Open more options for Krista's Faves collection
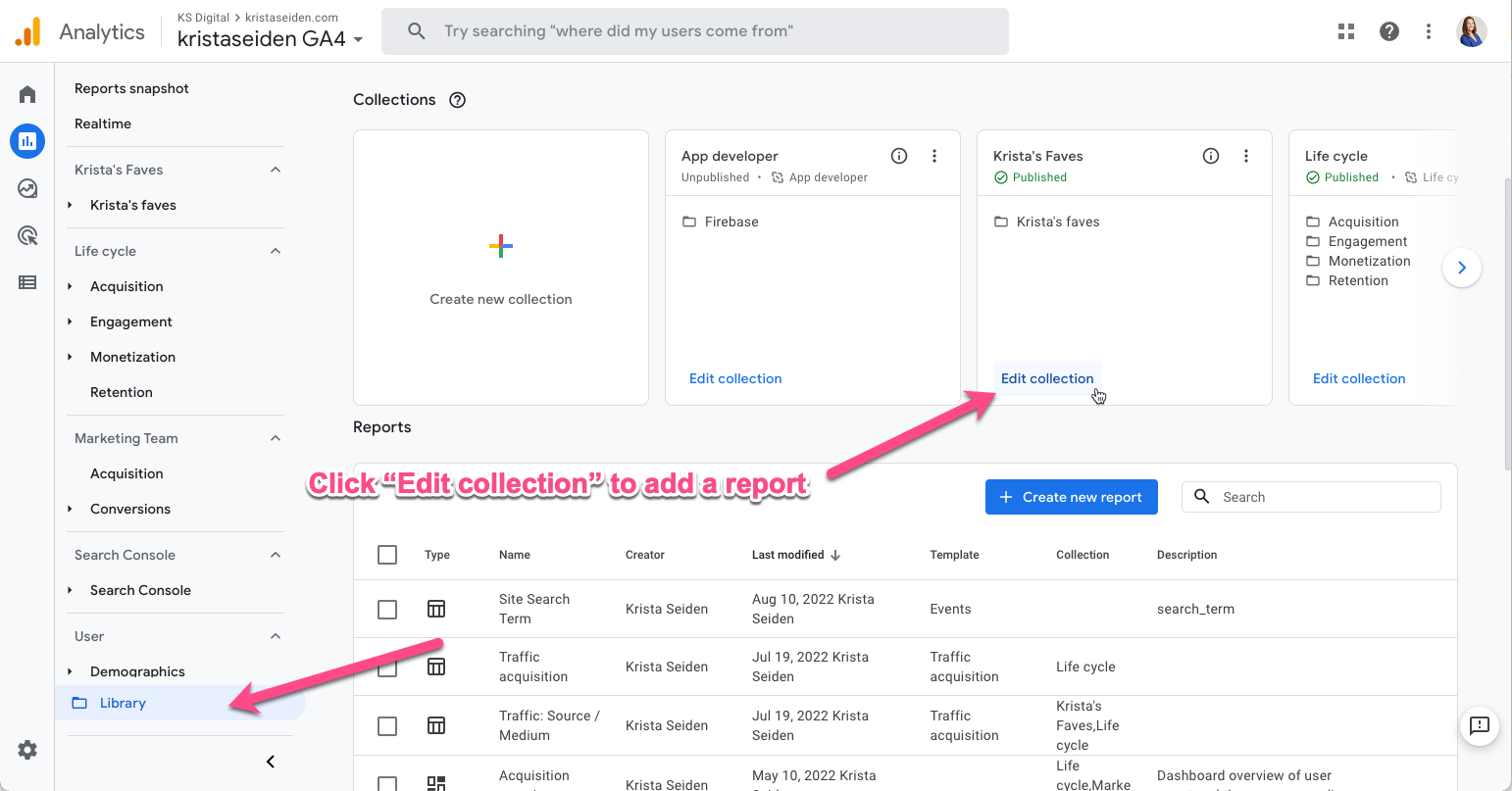Screen dimensions: 1512x791 [1246, 156]
